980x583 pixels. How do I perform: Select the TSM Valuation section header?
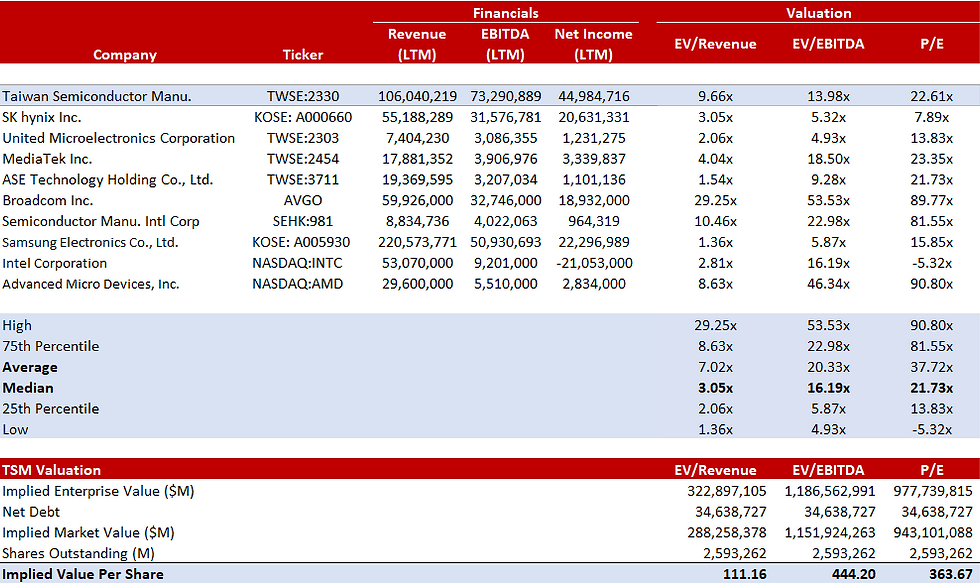pyautogui.click(x=51, y=470)
